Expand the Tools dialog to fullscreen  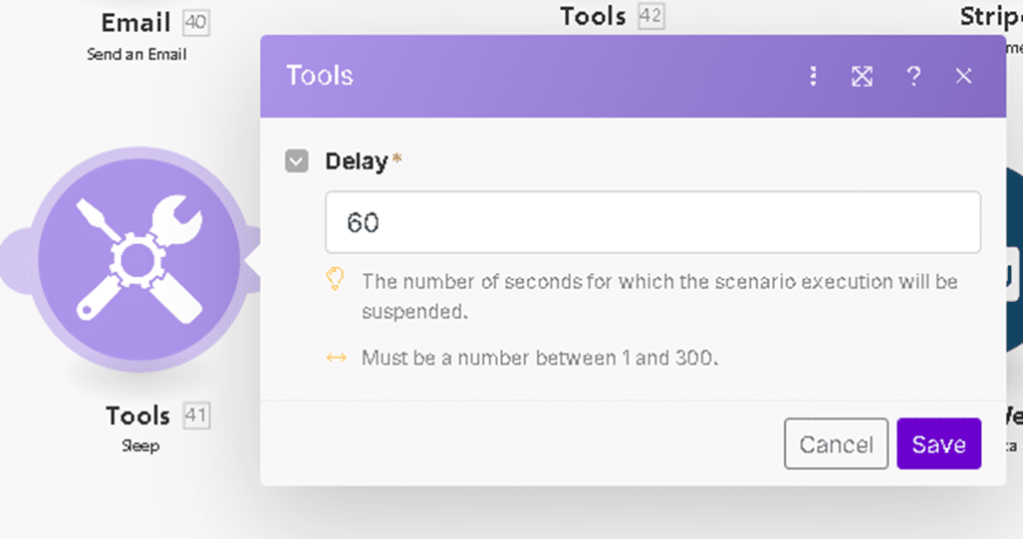[x=862, y=76]
